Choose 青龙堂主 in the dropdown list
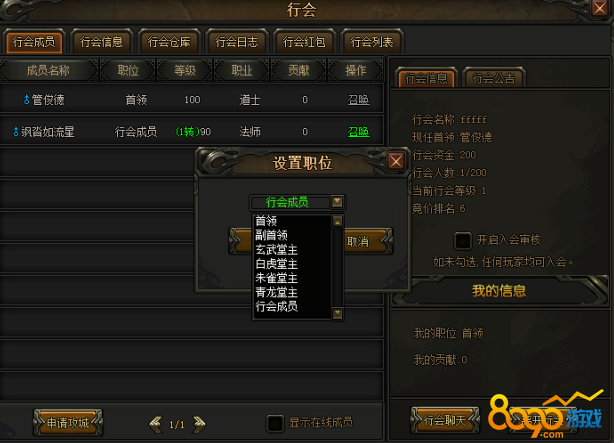 pyautogui.click(x=276, y=293)
